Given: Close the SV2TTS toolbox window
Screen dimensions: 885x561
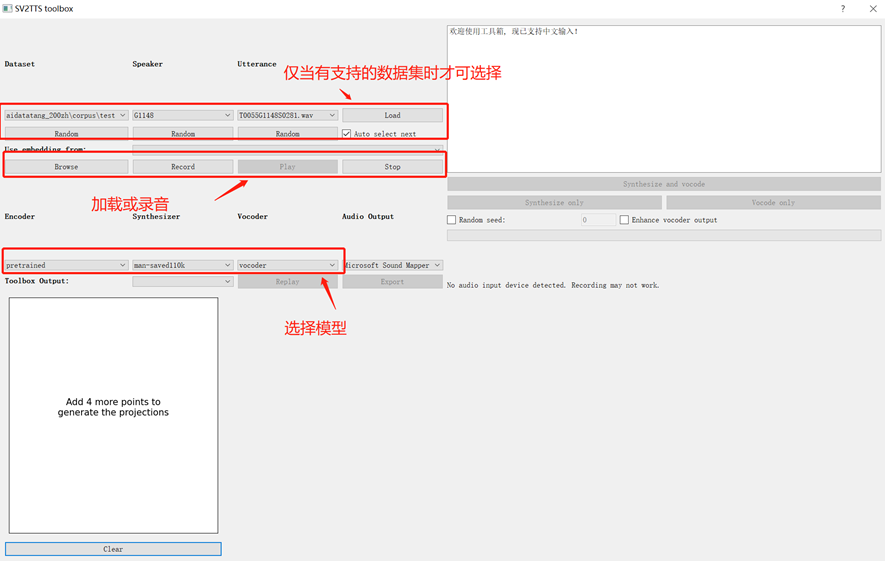Looking at the screenshot, I should pyautogui.click(x=873, y=8).
